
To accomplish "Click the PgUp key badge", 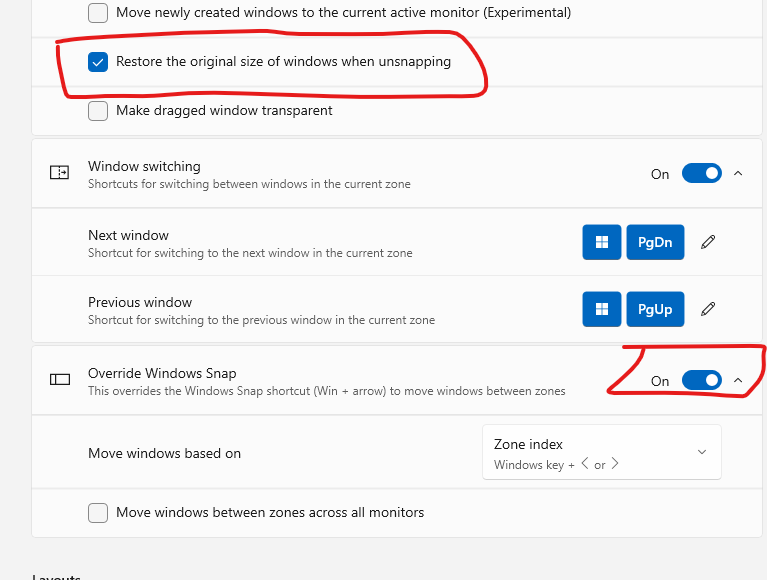I will 655,309.
